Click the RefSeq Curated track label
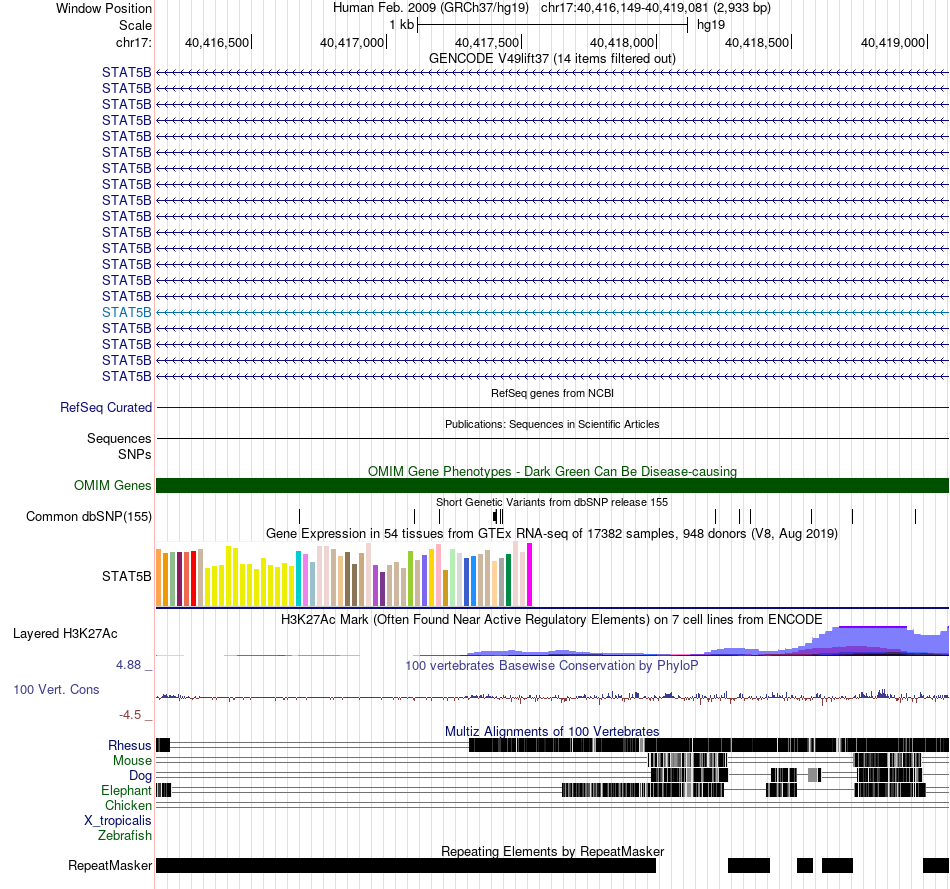 tap(105, 407)
